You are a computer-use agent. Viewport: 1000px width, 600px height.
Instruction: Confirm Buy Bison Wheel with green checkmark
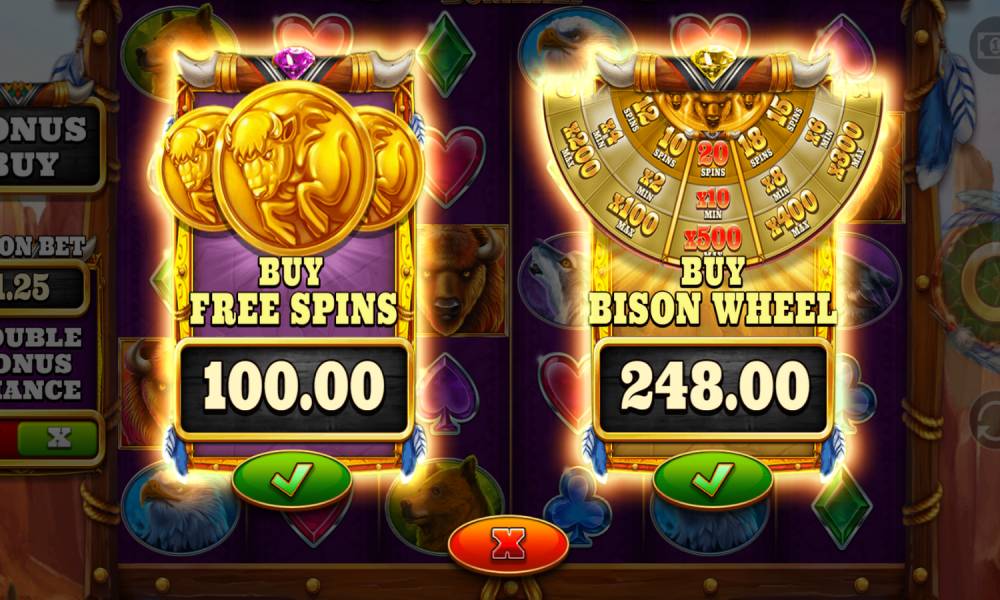click(712, 479)
